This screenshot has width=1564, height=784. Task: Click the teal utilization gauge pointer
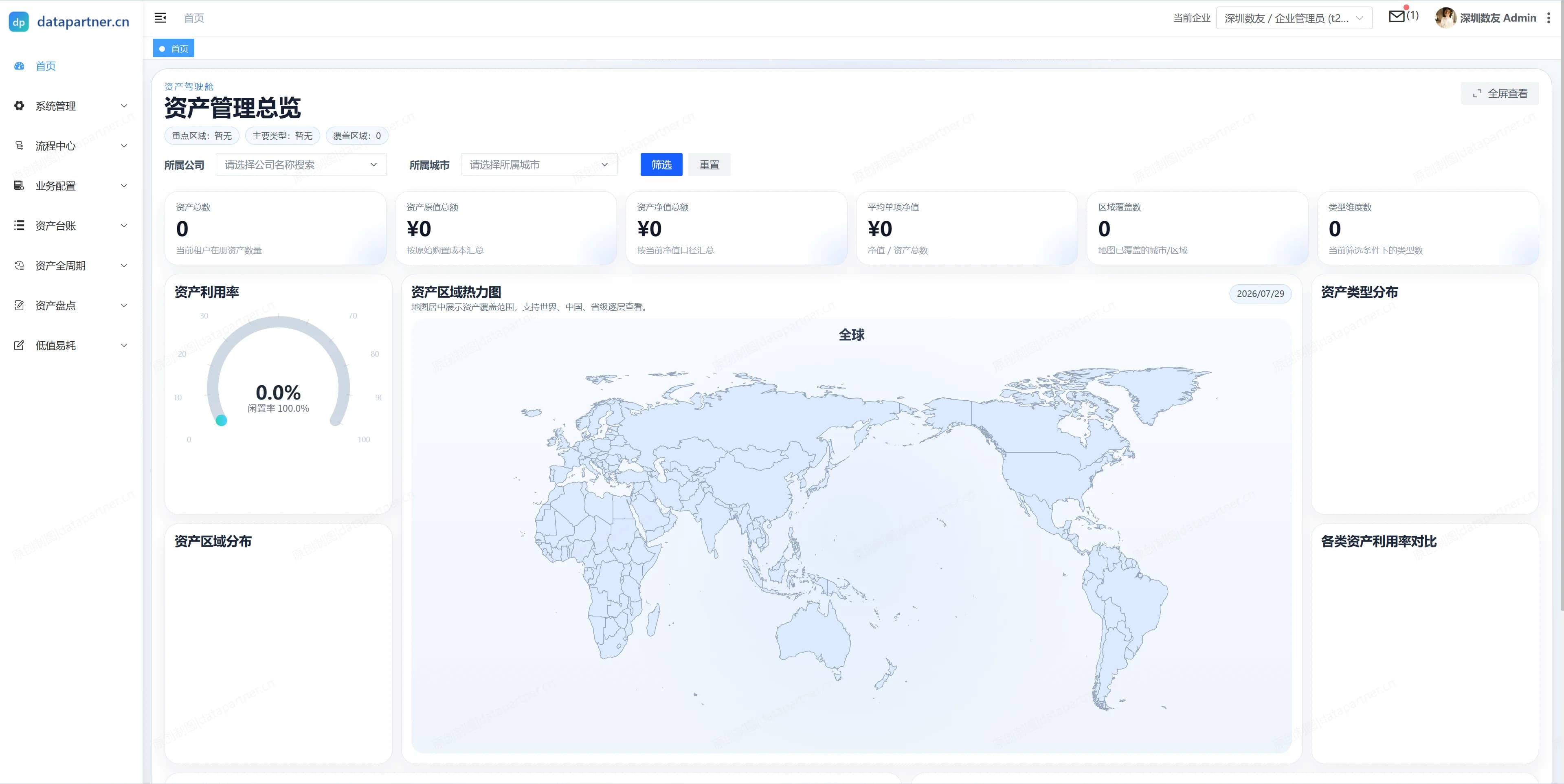click(222, 420)
